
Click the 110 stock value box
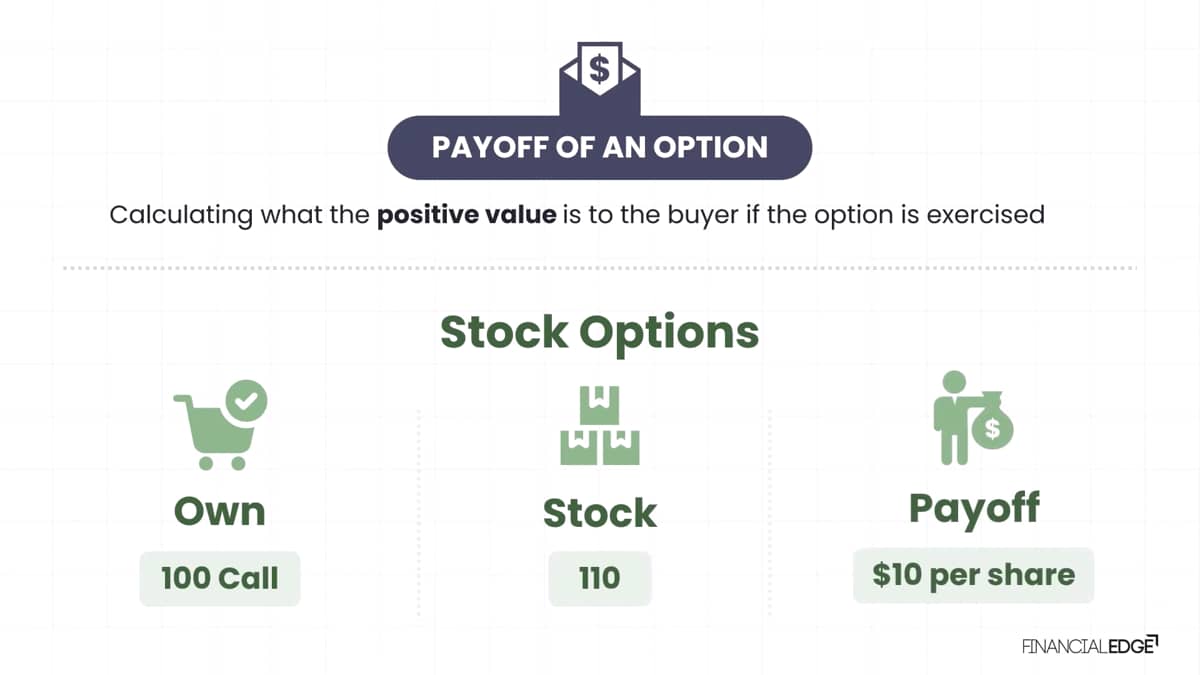[x=599, y=578]
